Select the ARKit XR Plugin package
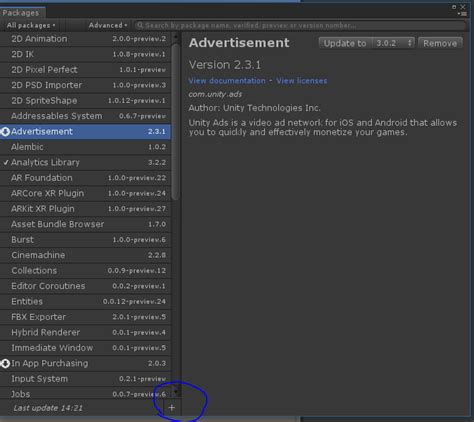Viewport: 474px width, 422px height. (85, 209)
